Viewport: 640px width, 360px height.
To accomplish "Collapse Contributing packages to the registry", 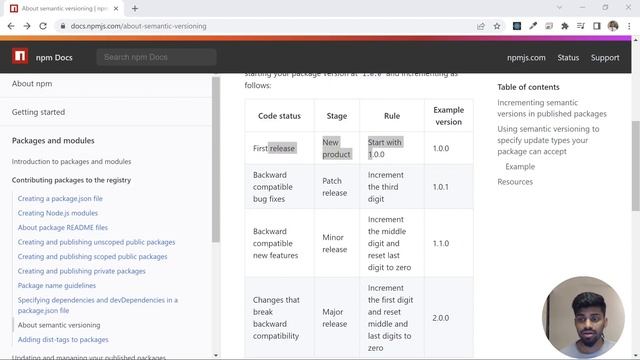I will point(71,180).
